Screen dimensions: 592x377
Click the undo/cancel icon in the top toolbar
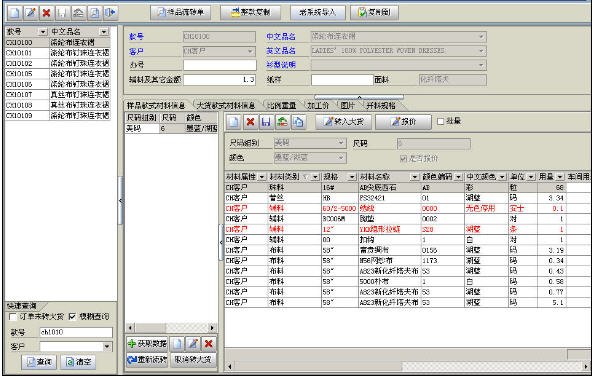coord(78,13)
